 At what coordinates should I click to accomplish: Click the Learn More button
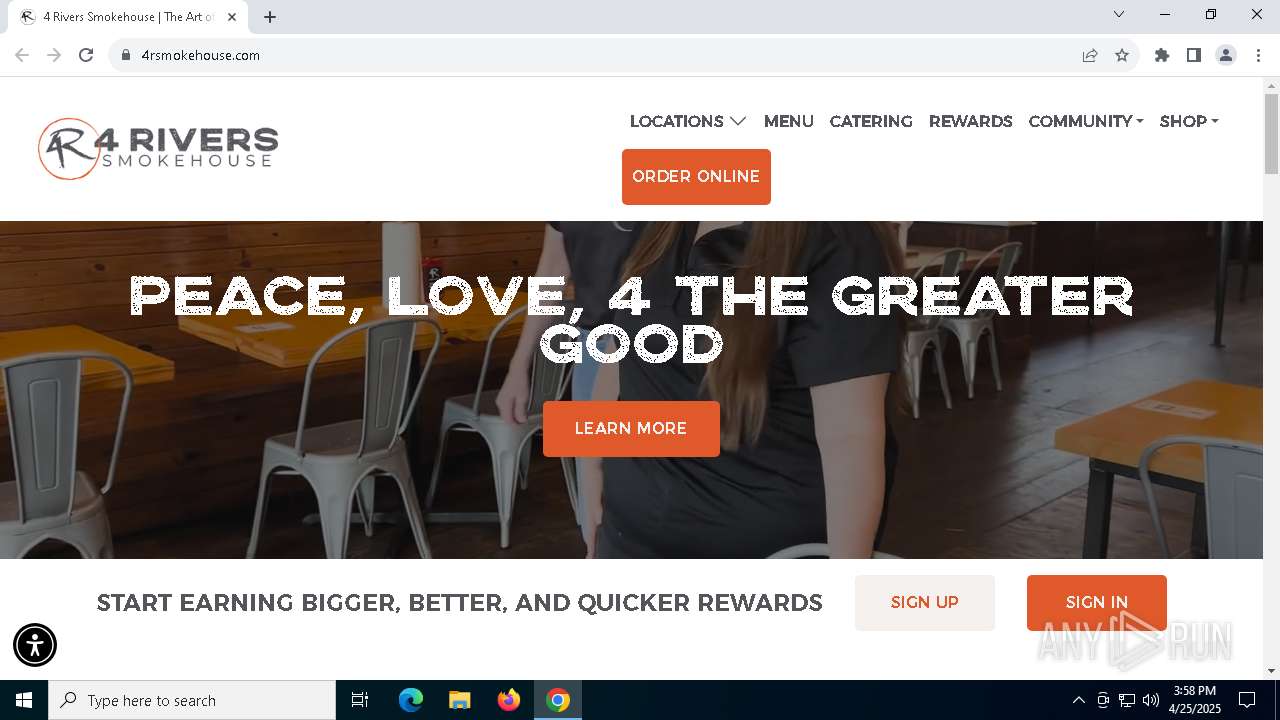click(631, 429)
